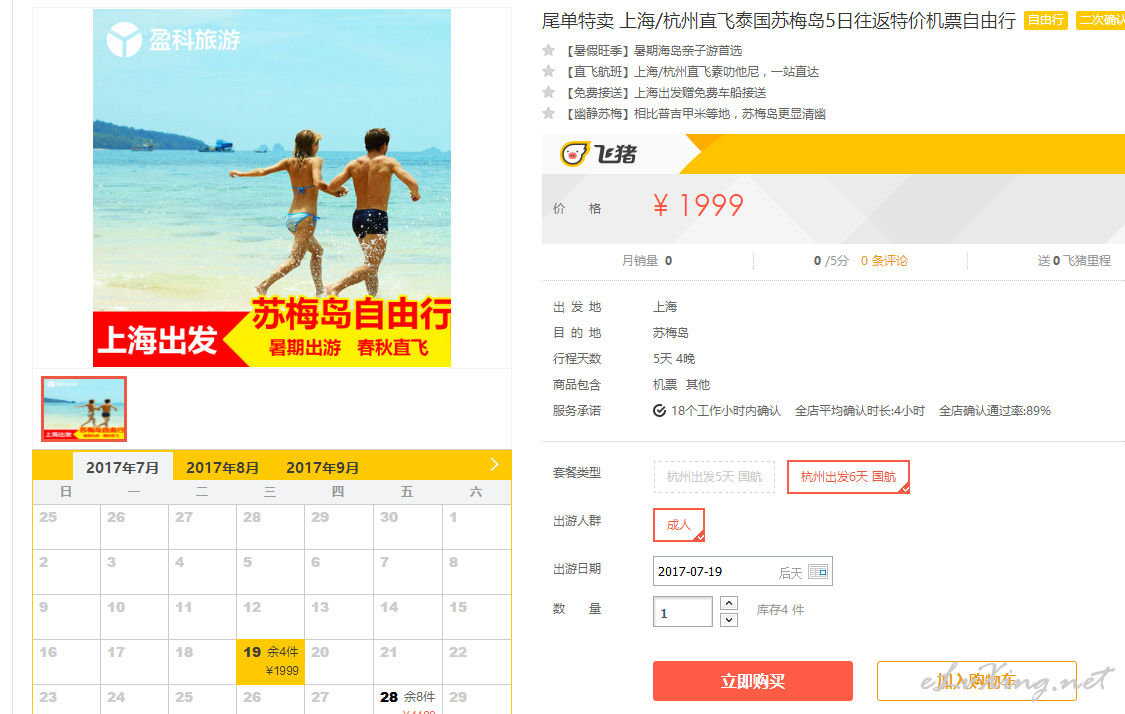Image resolution: width=1125 pixels, height=714 pixels.
Task: Switch calendar to 2017年8月 tab
Action: click(x=222, y=468)
